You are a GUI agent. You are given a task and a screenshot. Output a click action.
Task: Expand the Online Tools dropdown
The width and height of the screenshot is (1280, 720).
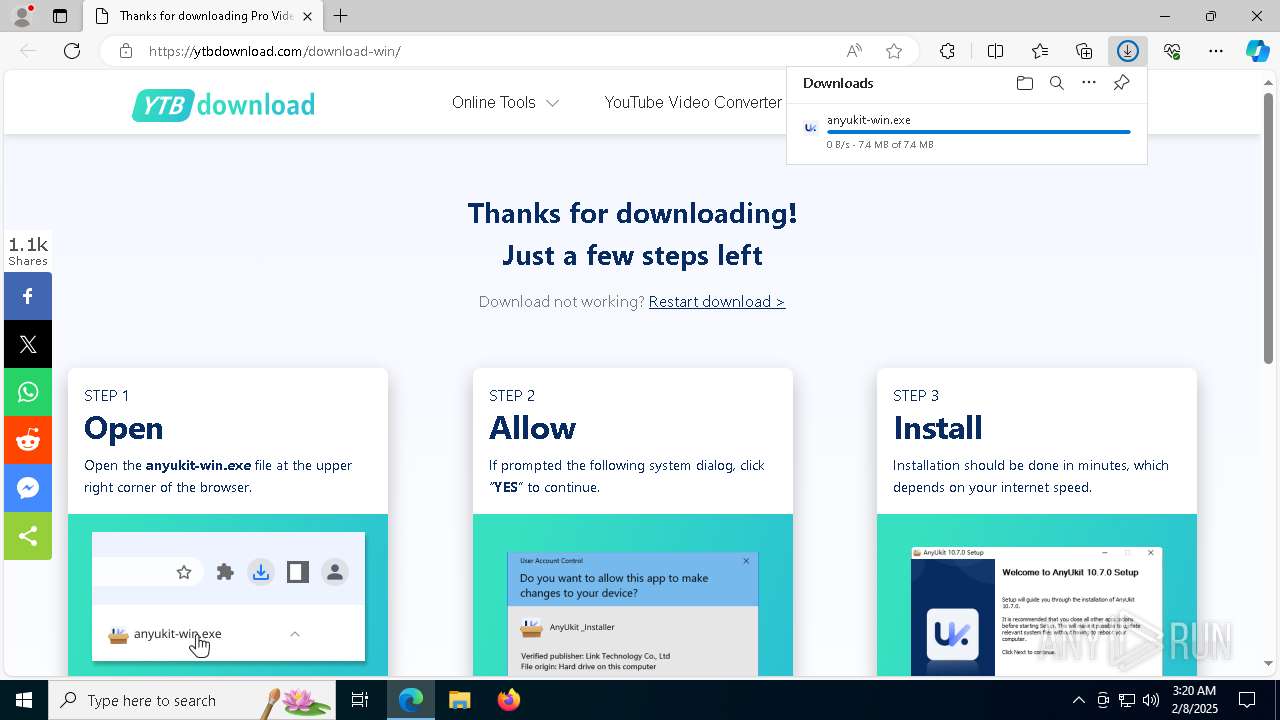[x=505, y=102]
